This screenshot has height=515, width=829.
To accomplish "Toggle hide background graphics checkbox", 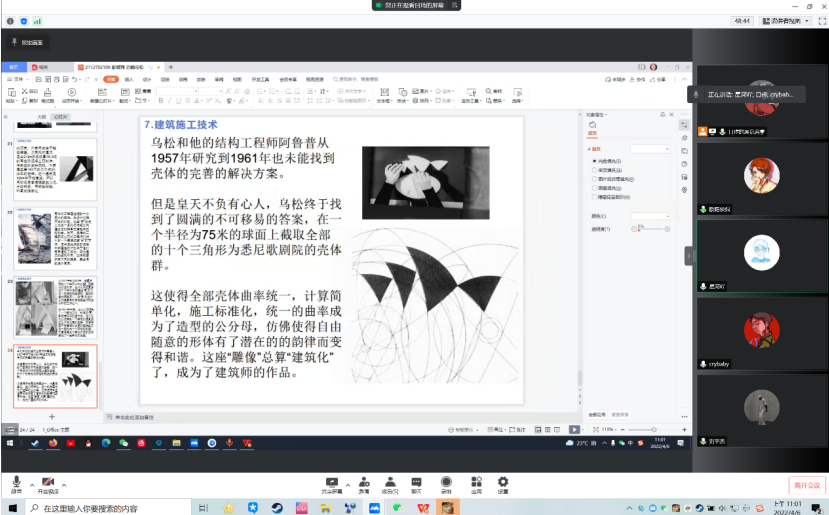I will (x=595, y=197).
